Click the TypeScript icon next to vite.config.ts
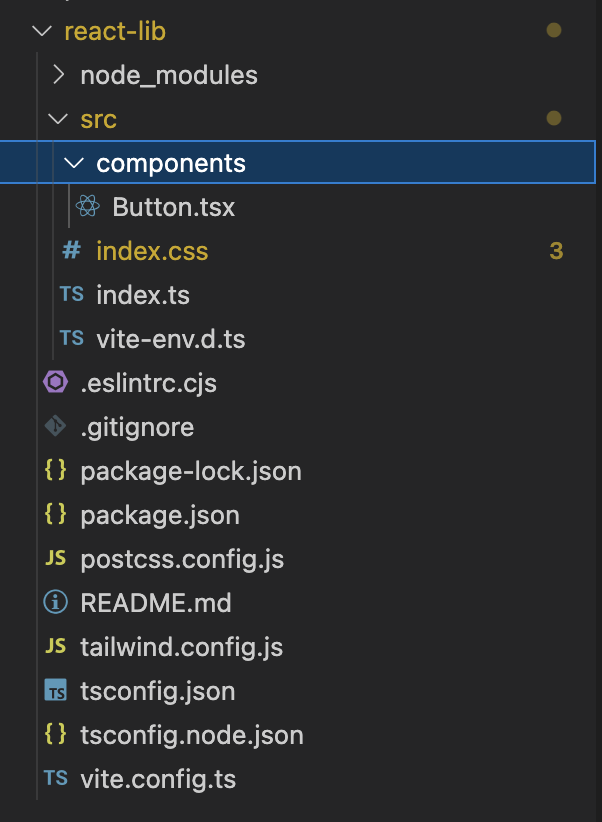Screen dimensions: 602x822 [56, 778]
